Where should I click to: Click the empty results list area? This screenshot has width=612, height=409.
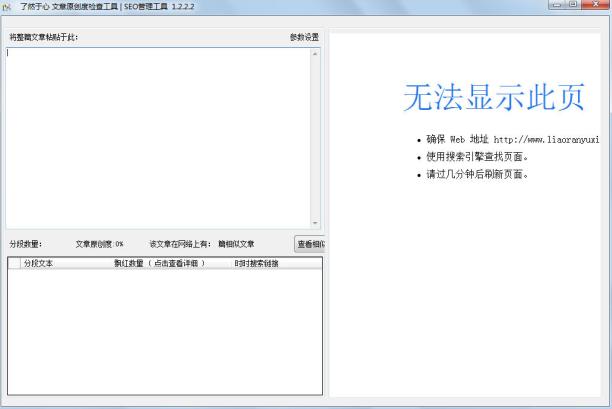click(164, 332)
